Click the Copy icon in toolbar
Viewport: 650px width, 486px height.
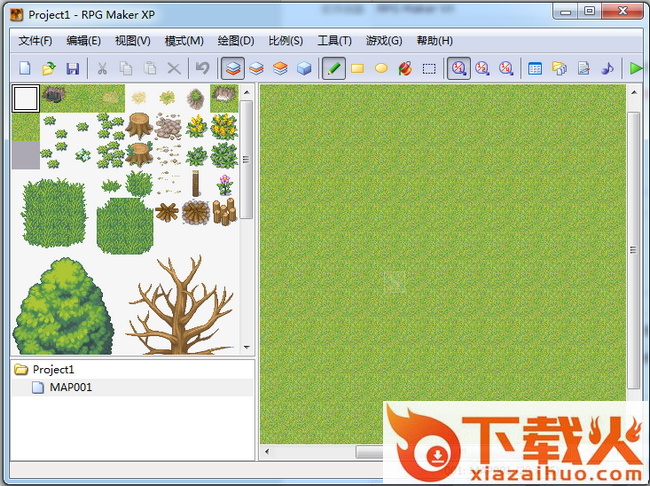pyautogui.click(x=126, y=68)
